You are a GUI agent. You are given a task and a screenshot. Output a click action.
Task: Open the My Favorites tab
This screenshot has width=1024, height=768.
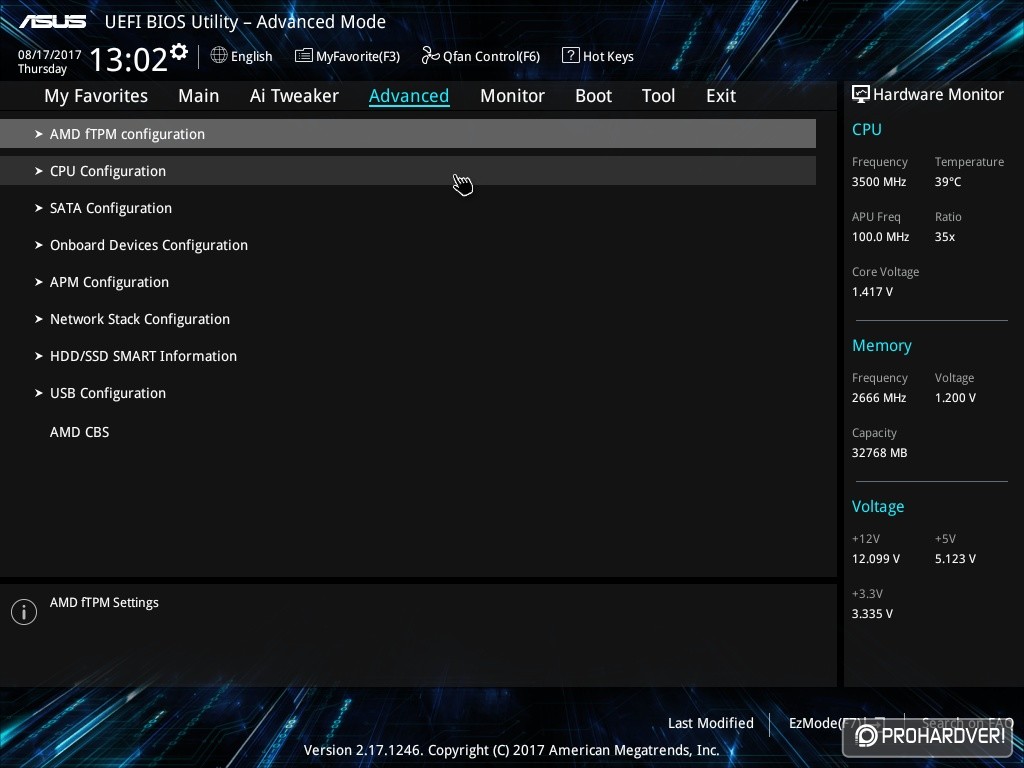click(96, 96)
